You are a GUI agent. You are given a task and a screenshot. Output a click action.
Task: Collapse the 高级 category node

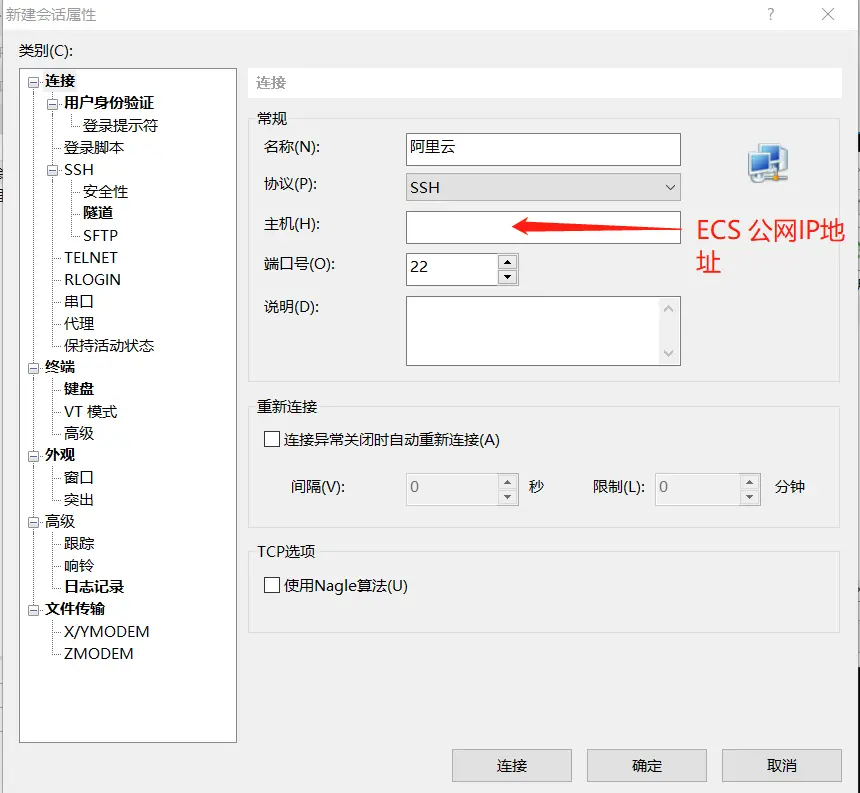(33, 522)
